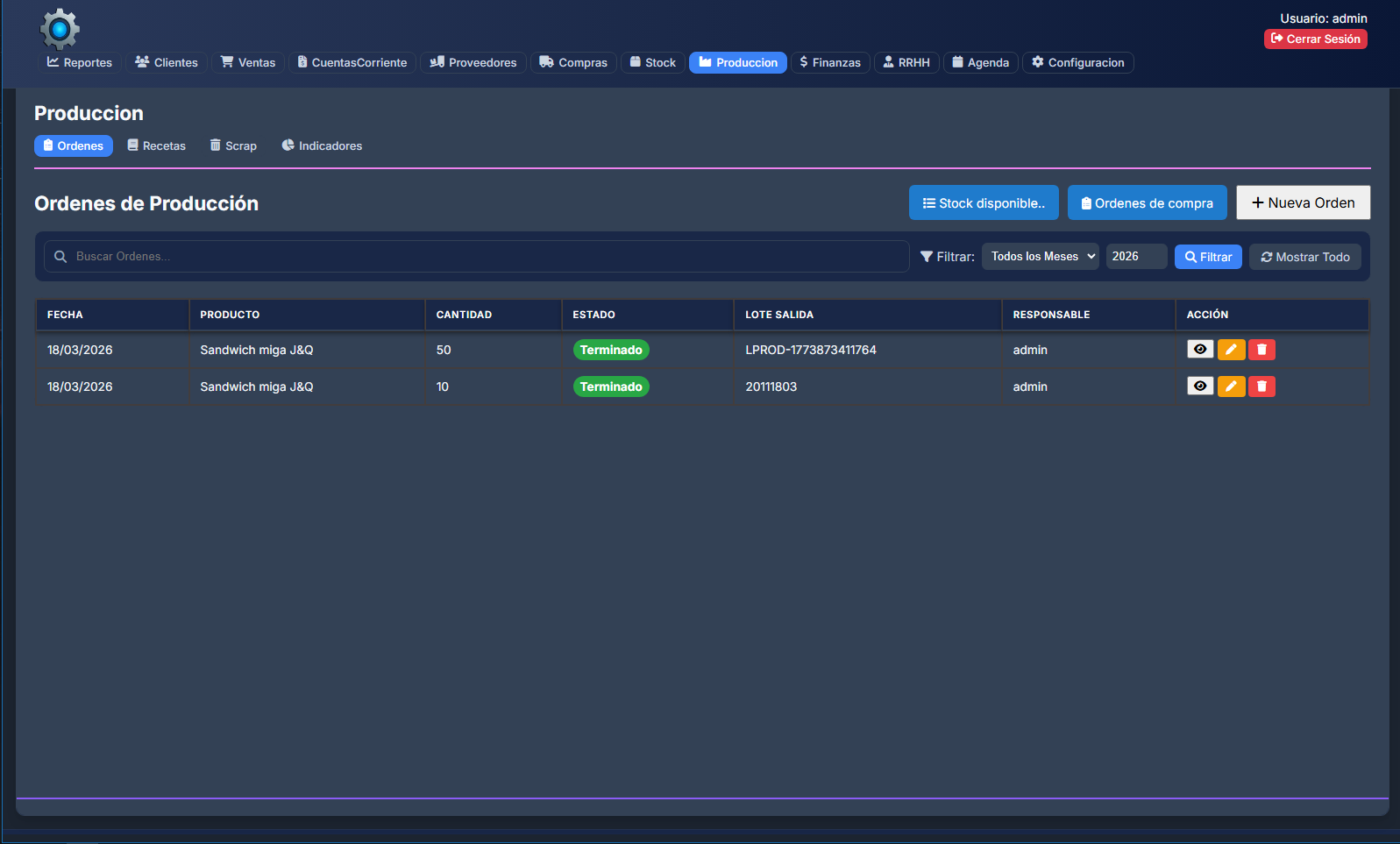
Task: Click Sandwich miga J&Q in the 10-quantity row
Action: [257, 387]
